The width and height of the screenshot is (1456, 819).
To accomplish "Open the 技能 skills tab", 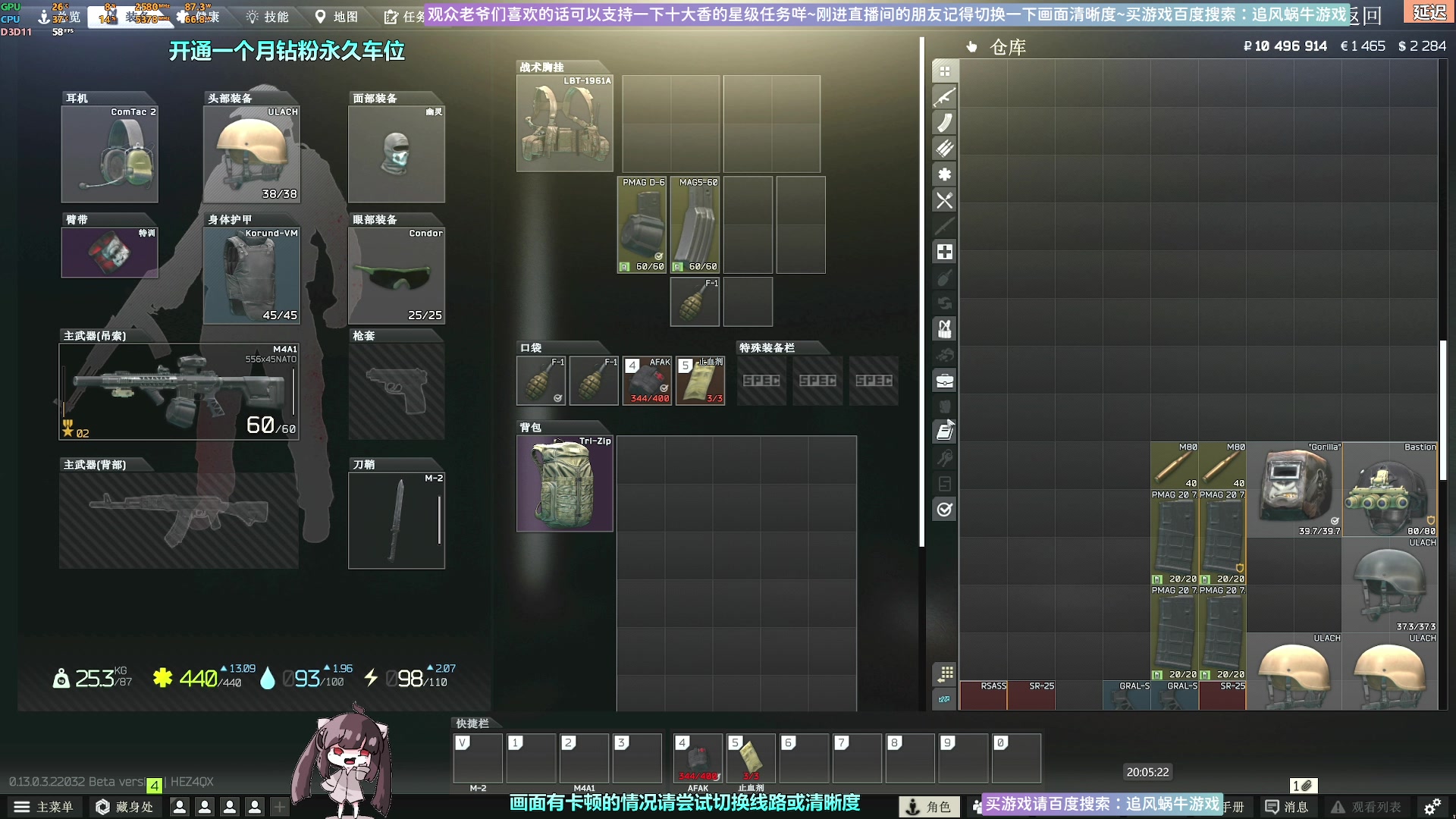I will pyautogui.click(x=267, y=17).
